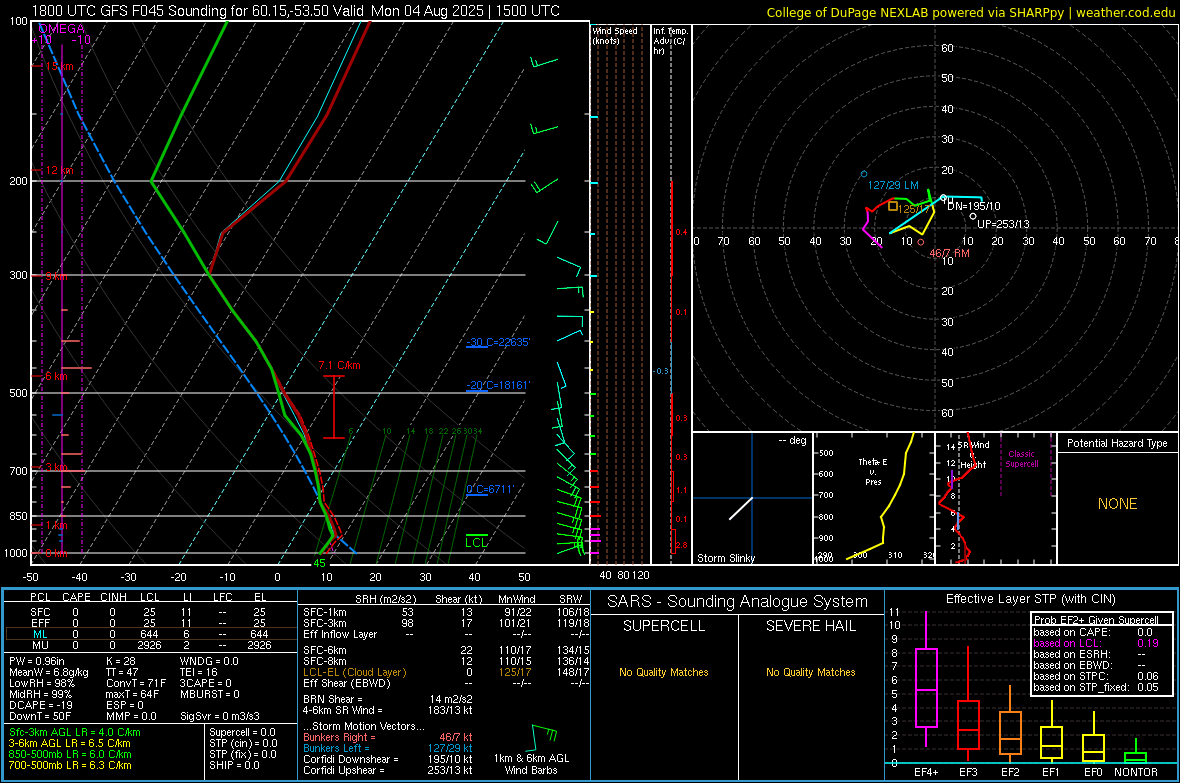This screenshot has height=783, width=1180.
Task: Select the 'UP=253/13' Corfidi label on hodograph
Action: point(1002,224)
